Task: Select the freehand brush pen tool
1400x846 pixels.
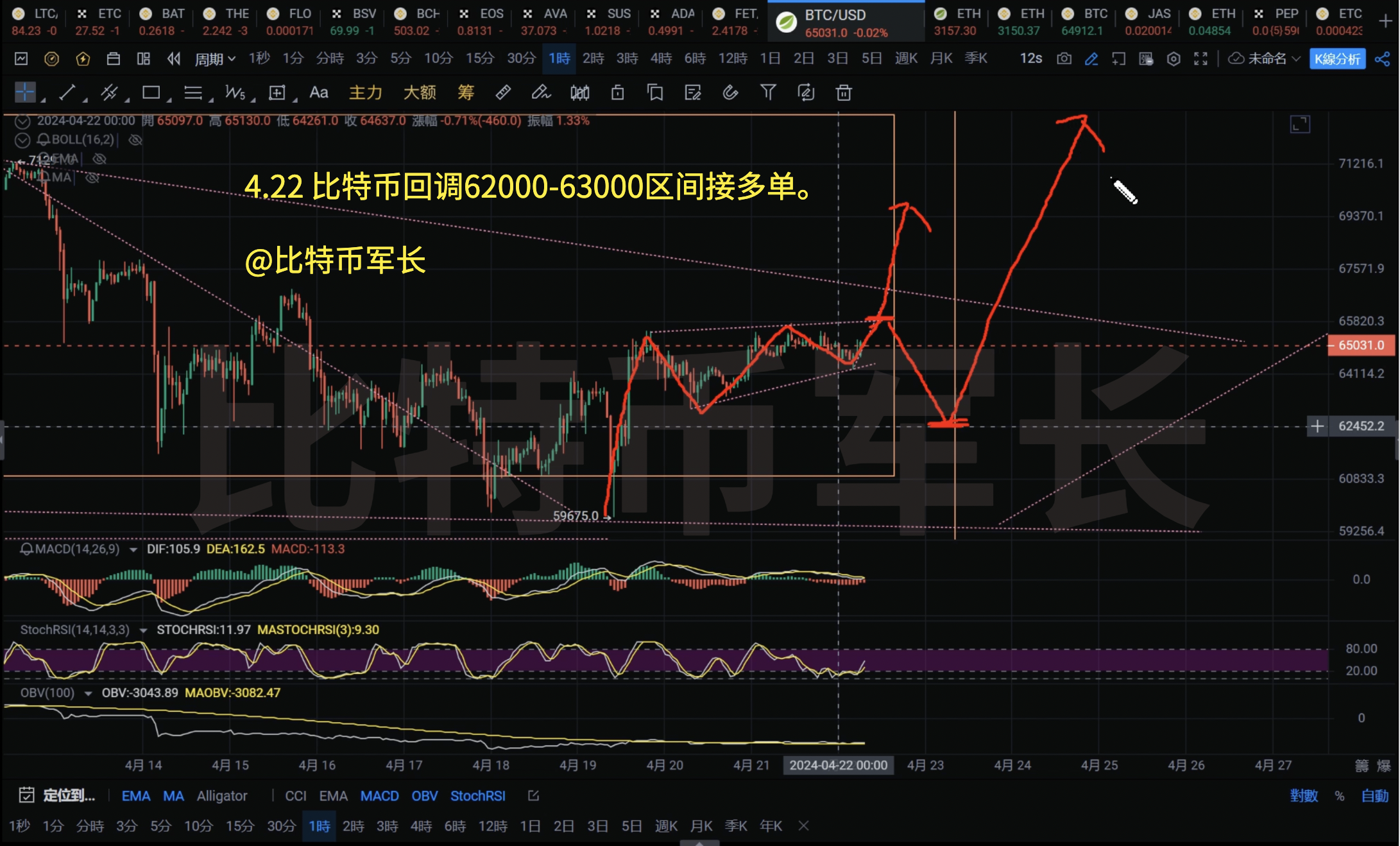Action: 541,93
